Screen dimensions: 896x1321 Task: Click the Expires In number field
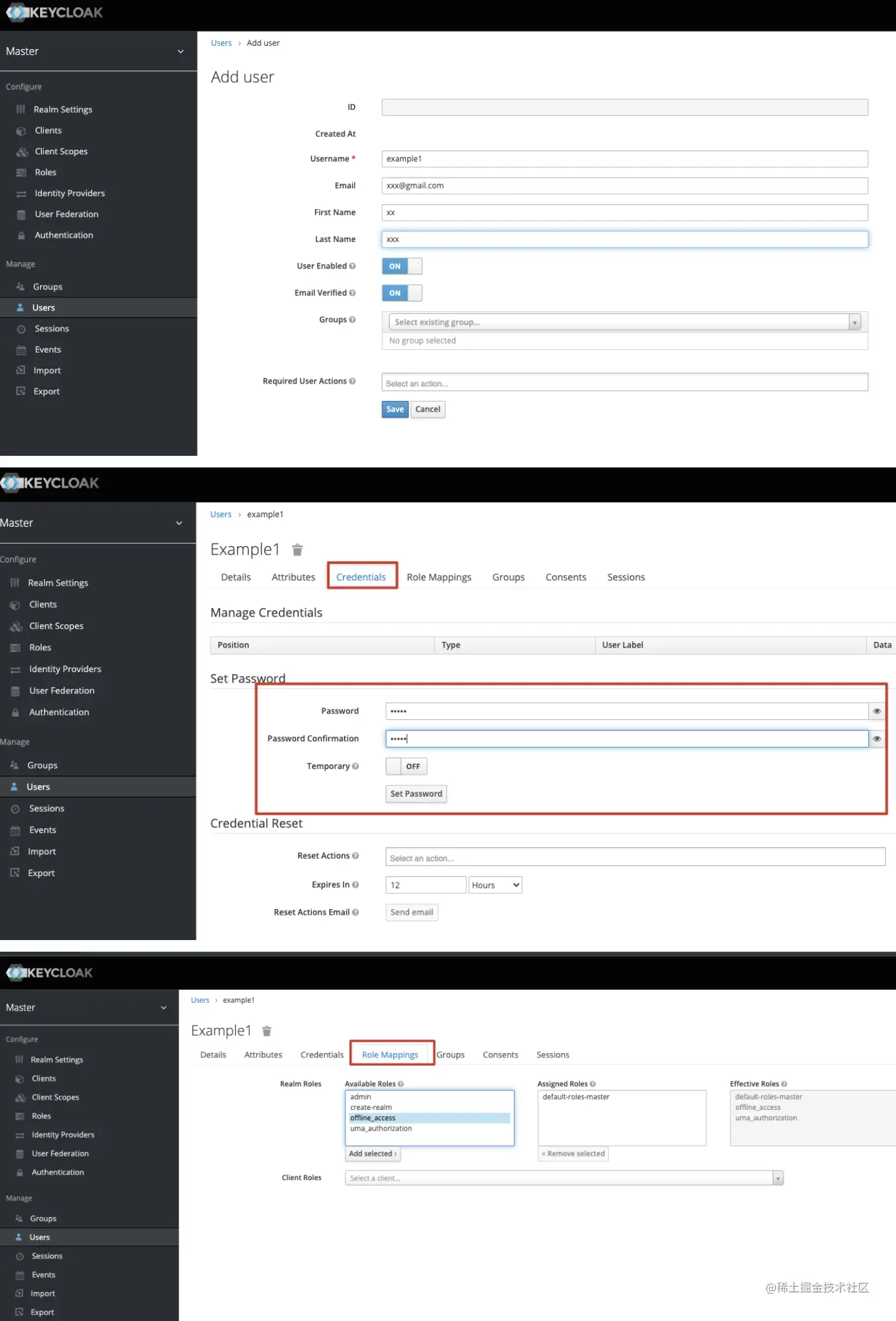[x=426, y=885]
